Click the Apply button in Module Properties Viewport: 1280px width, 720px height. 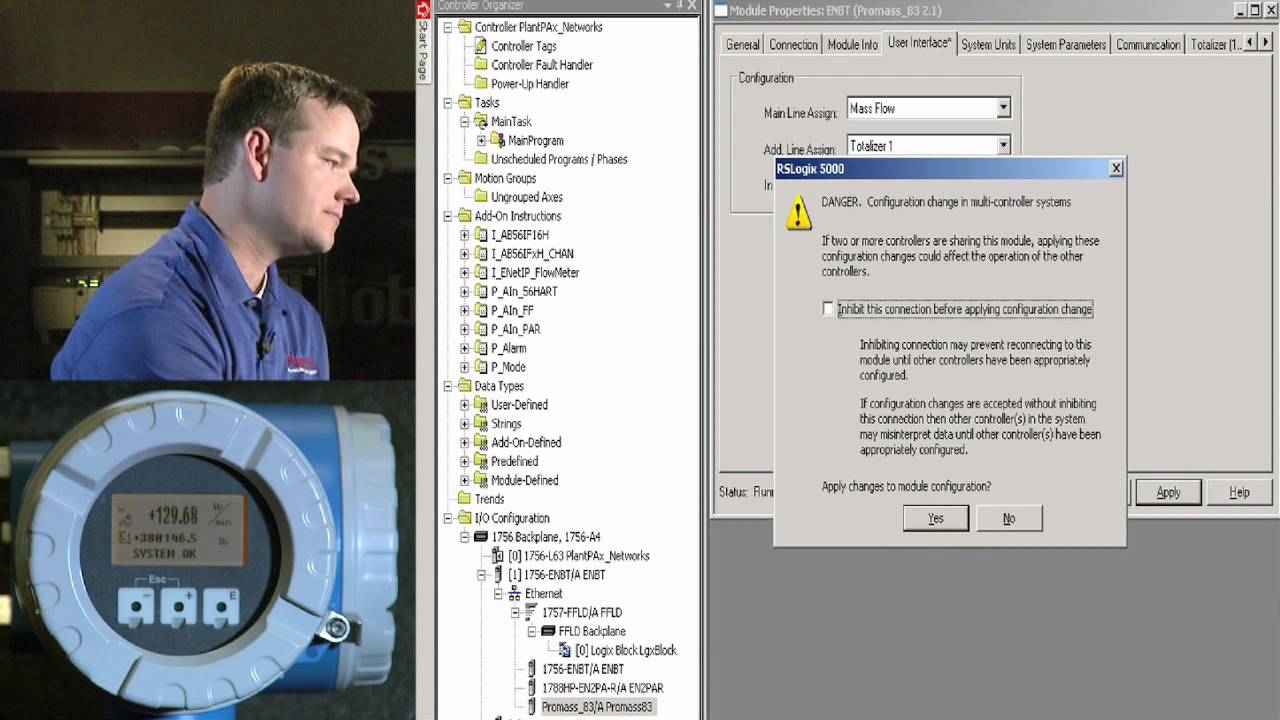pyautogui.click(x=1168, y=492)
